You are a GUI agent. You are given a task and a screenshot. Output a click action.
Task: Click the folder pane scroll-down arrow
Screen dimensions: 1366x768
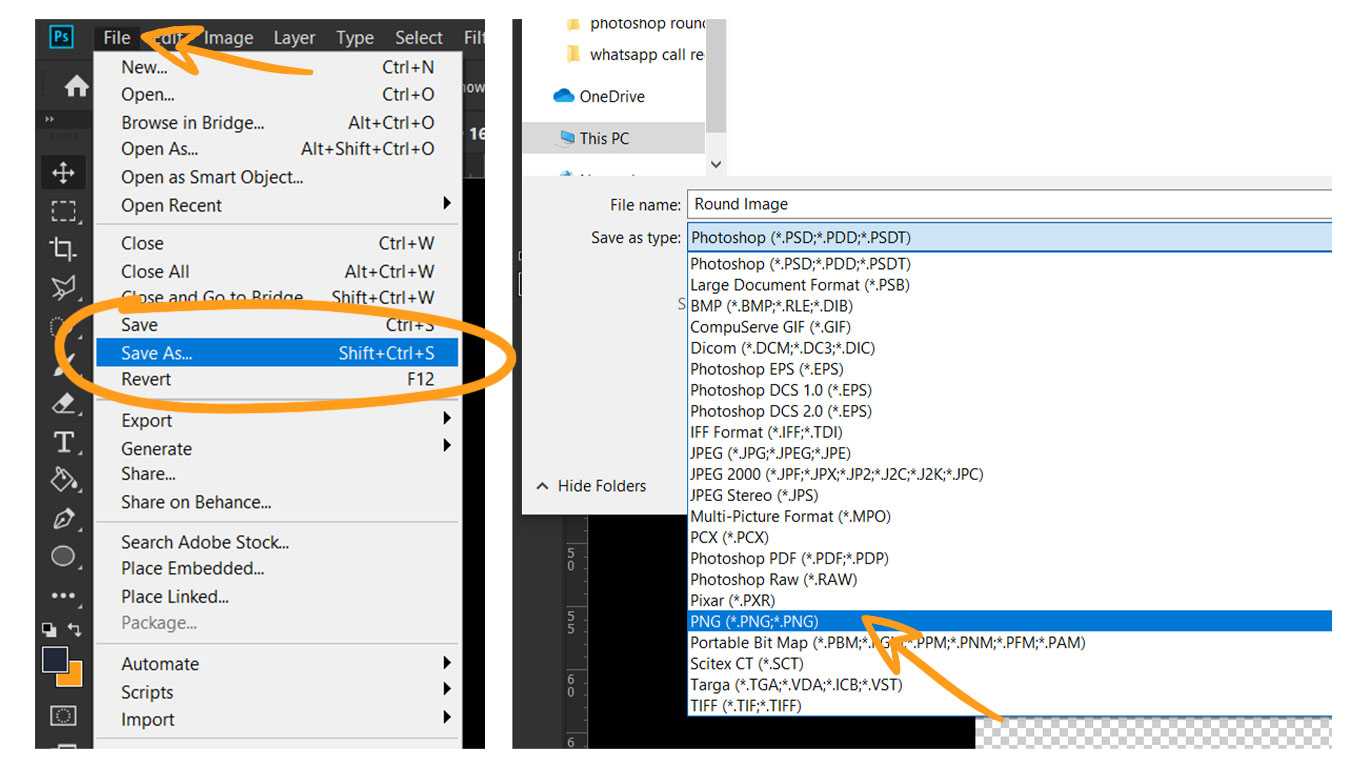(715, 164)
